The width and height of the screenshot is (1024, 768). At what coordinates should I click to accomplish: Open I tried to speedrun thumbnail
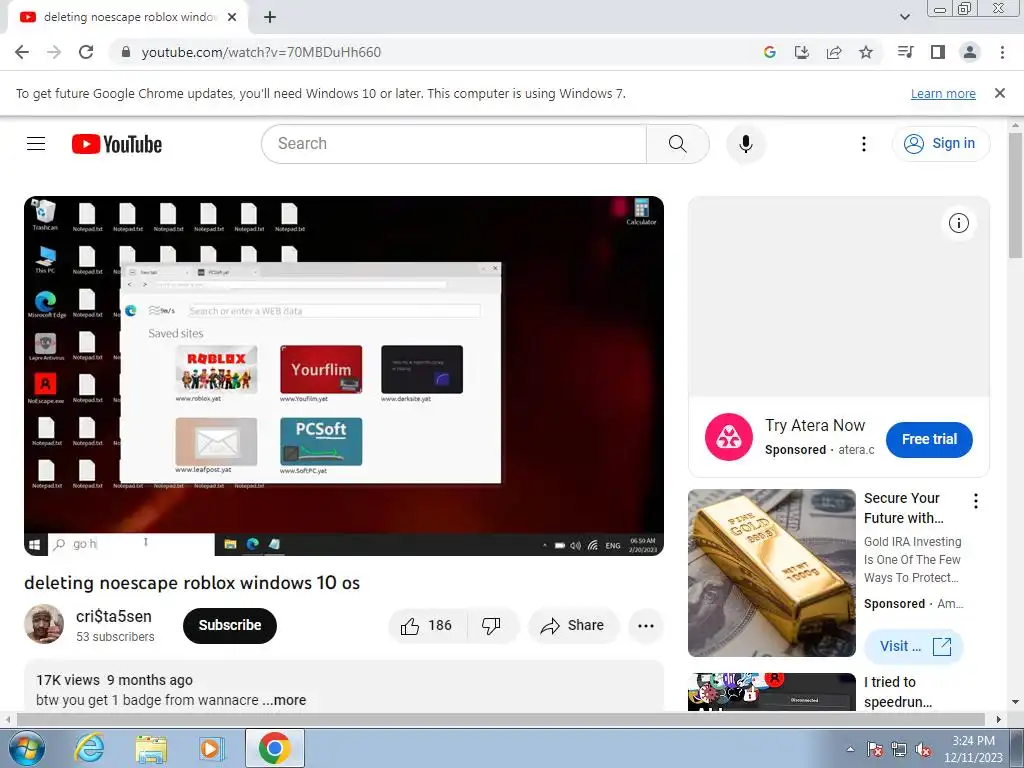click(x=771, y=692)
